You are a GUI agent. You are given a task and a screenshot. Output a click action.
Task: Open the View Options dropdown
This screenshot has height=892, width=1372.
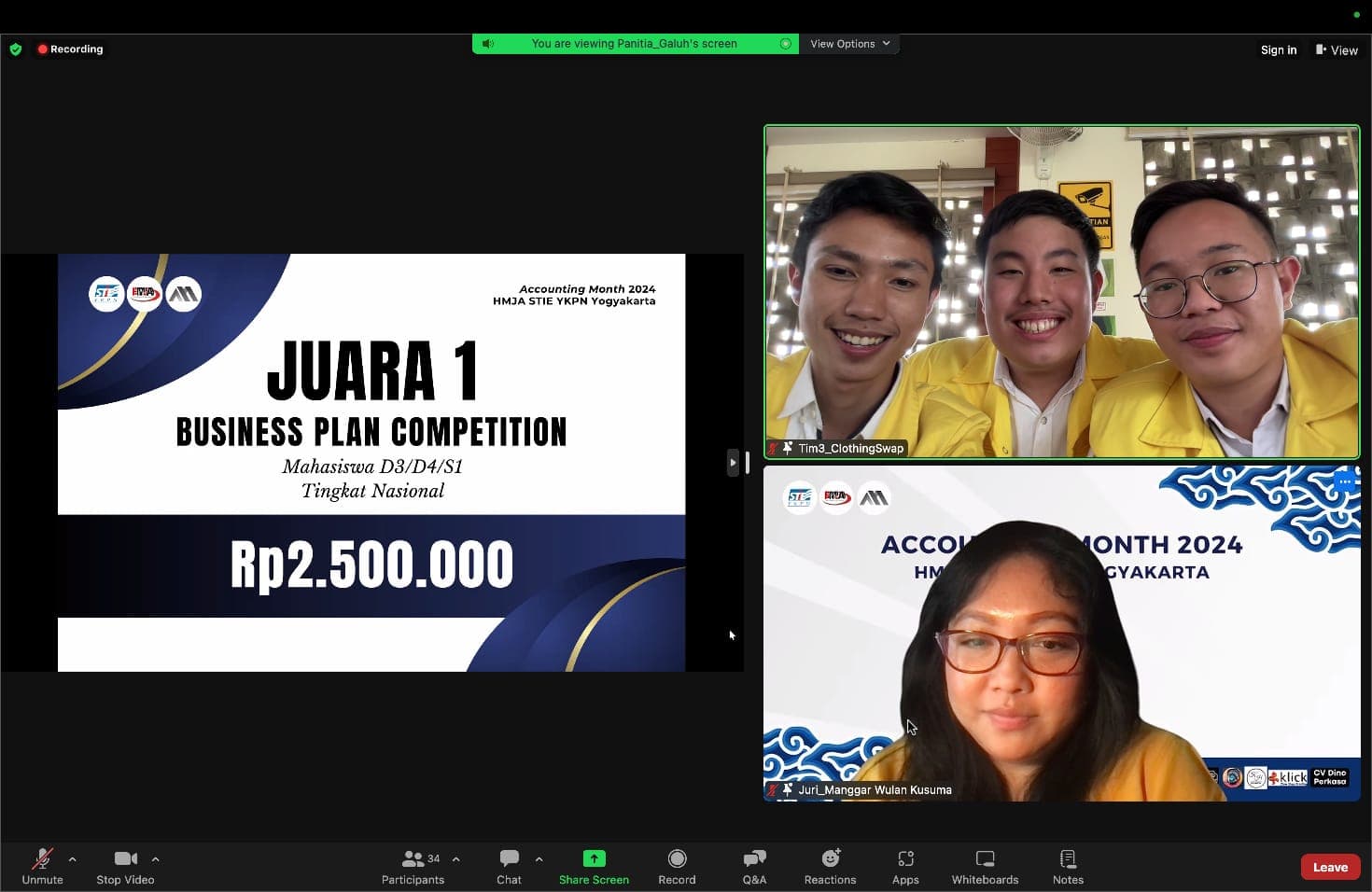849,44
